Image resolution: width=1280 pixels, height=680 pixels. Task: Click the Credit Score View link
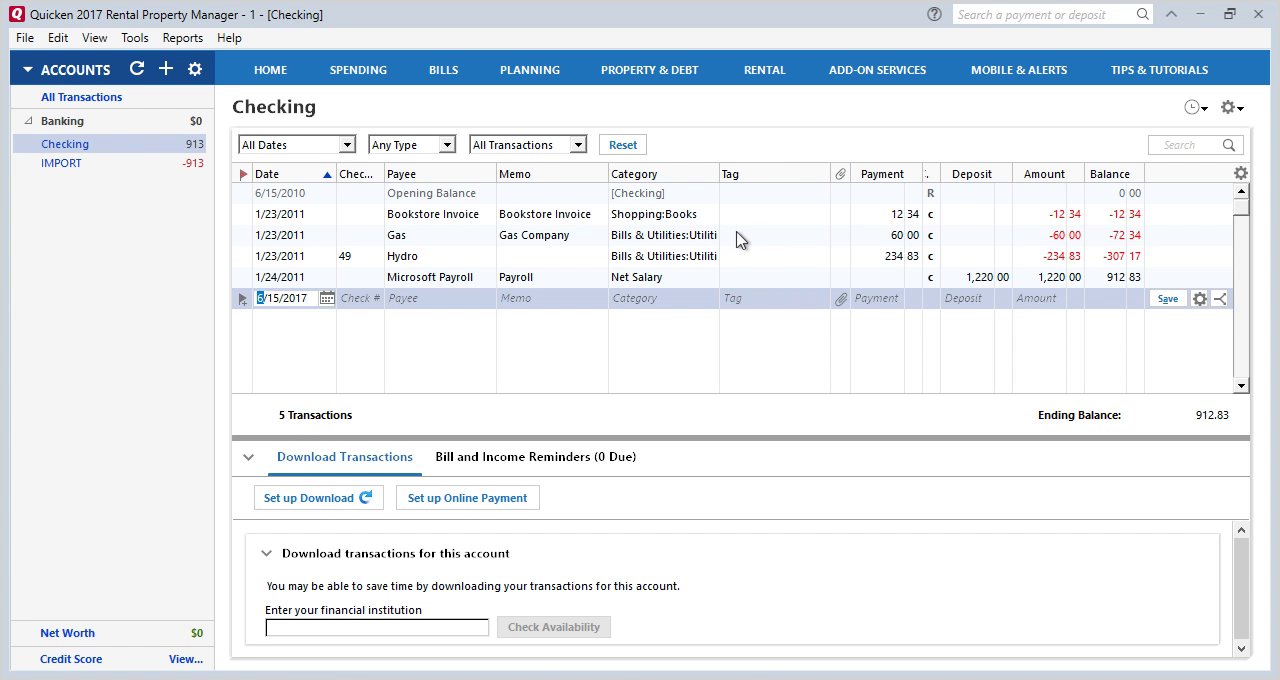(x=186, y=659)
